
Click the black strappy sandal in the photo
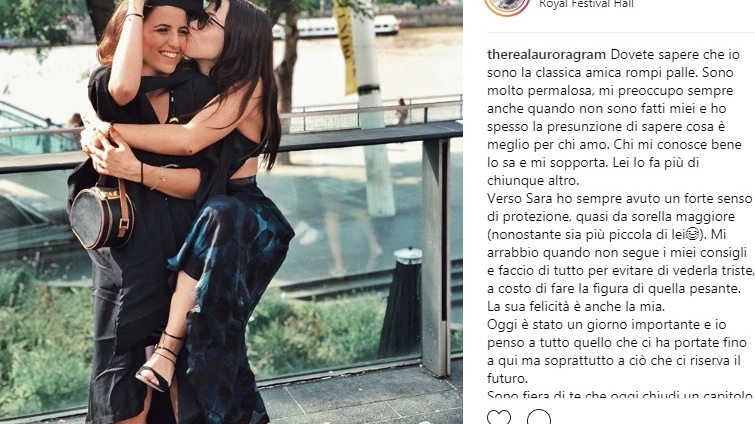pyautogui.click(x=157, y=362)
